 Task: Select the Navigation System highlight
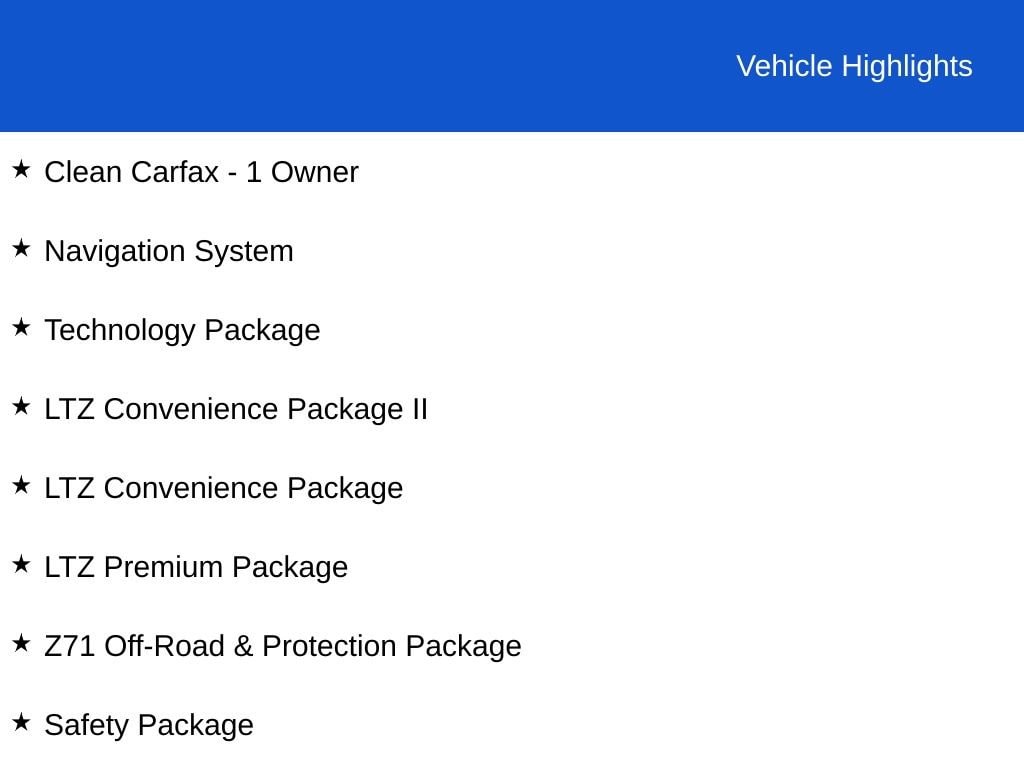[169, 252]
